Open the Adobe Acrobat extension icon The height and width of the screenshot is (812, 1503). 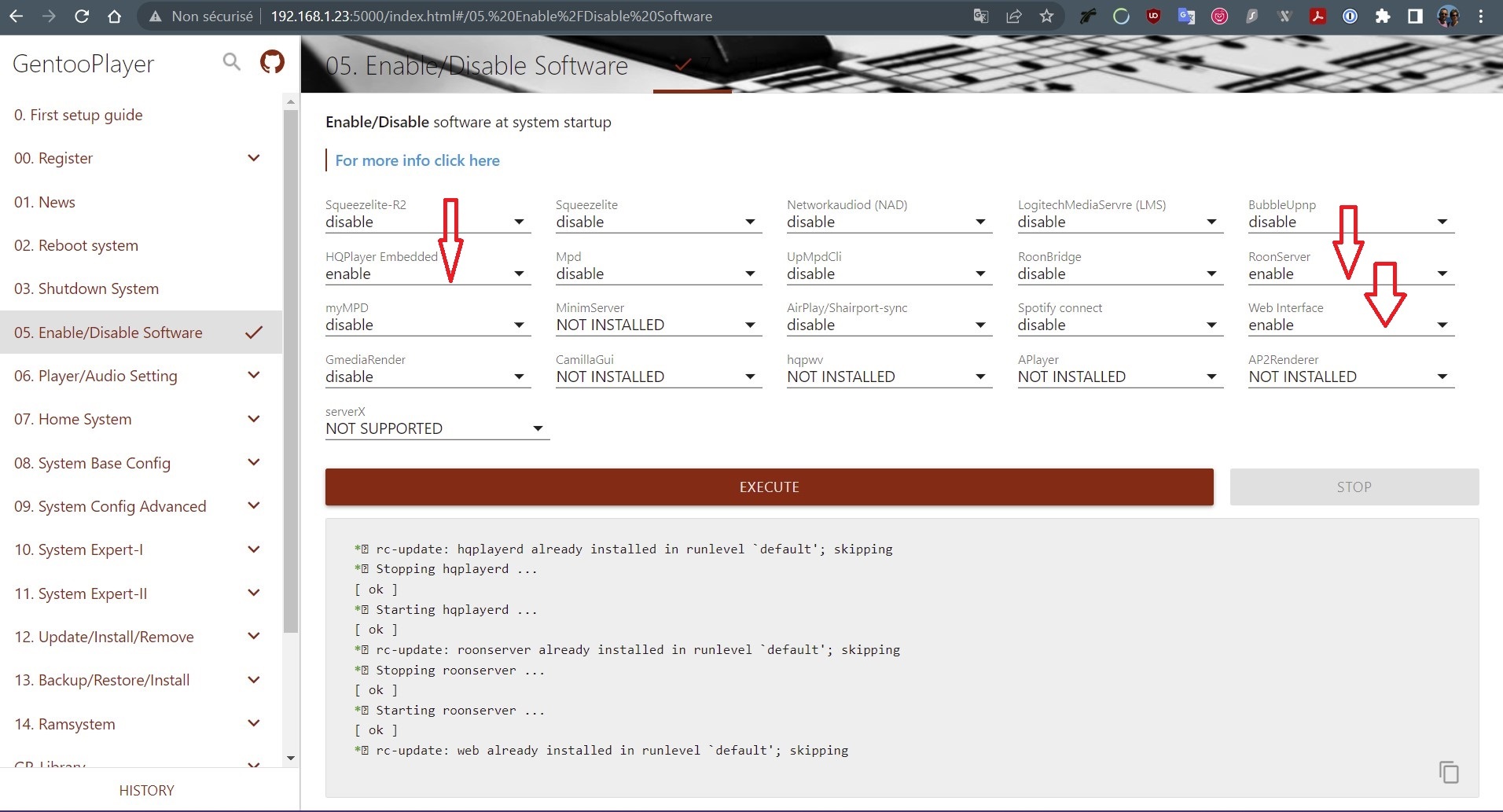[x=1317, y=16]
